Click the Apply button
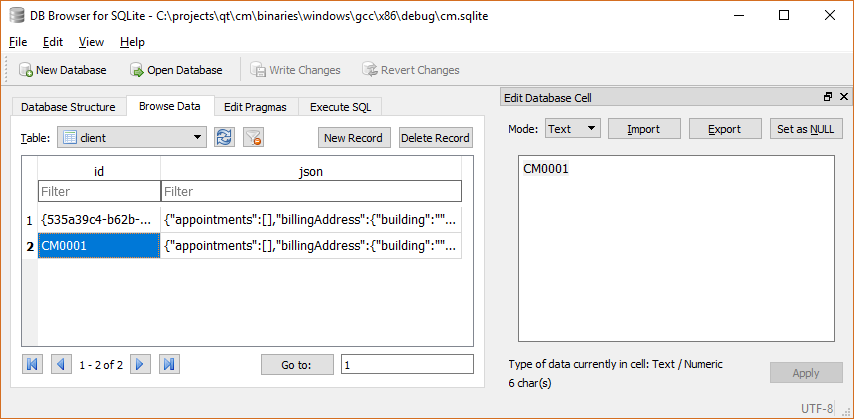854x419 pixels. pos(806,373)
